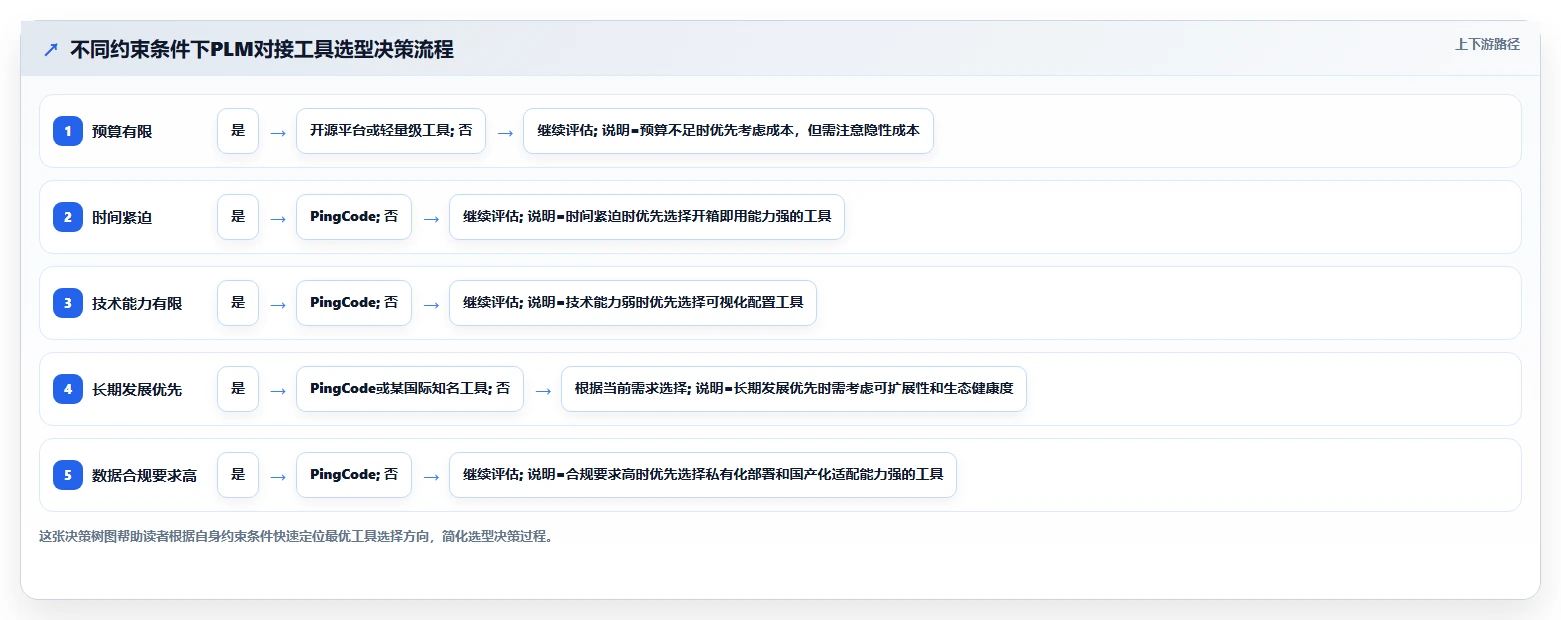This screenshot has height=620, width=1561.
Task: Click step number 3 badge for 技术能力有限
Action: pyautogui.click(x=68, y=302)
